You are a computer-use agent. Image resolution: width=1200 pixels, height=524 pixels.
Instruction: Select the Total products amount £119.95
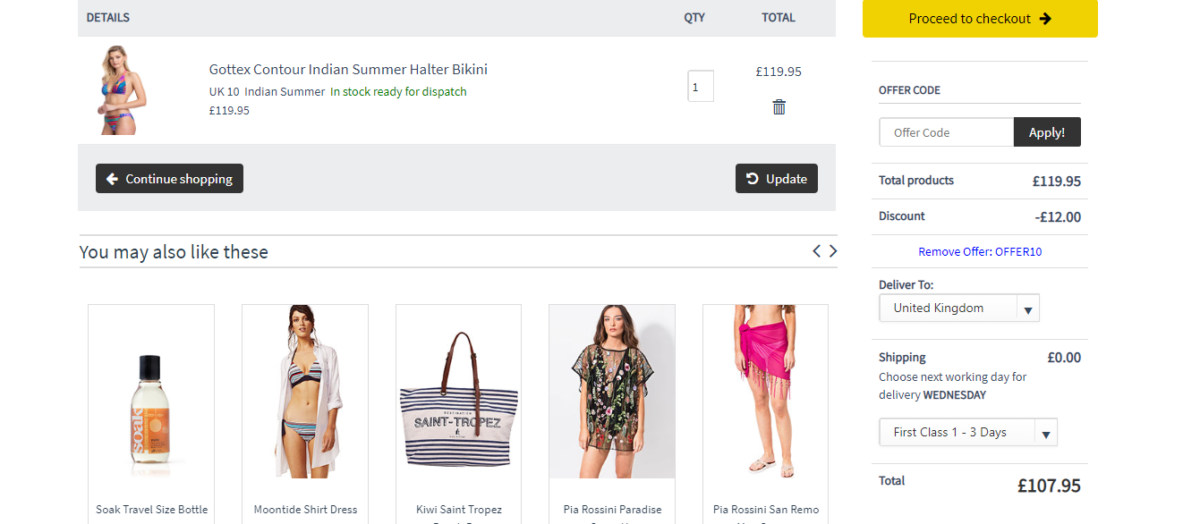pyautogui.click(x=1057, y=181)
